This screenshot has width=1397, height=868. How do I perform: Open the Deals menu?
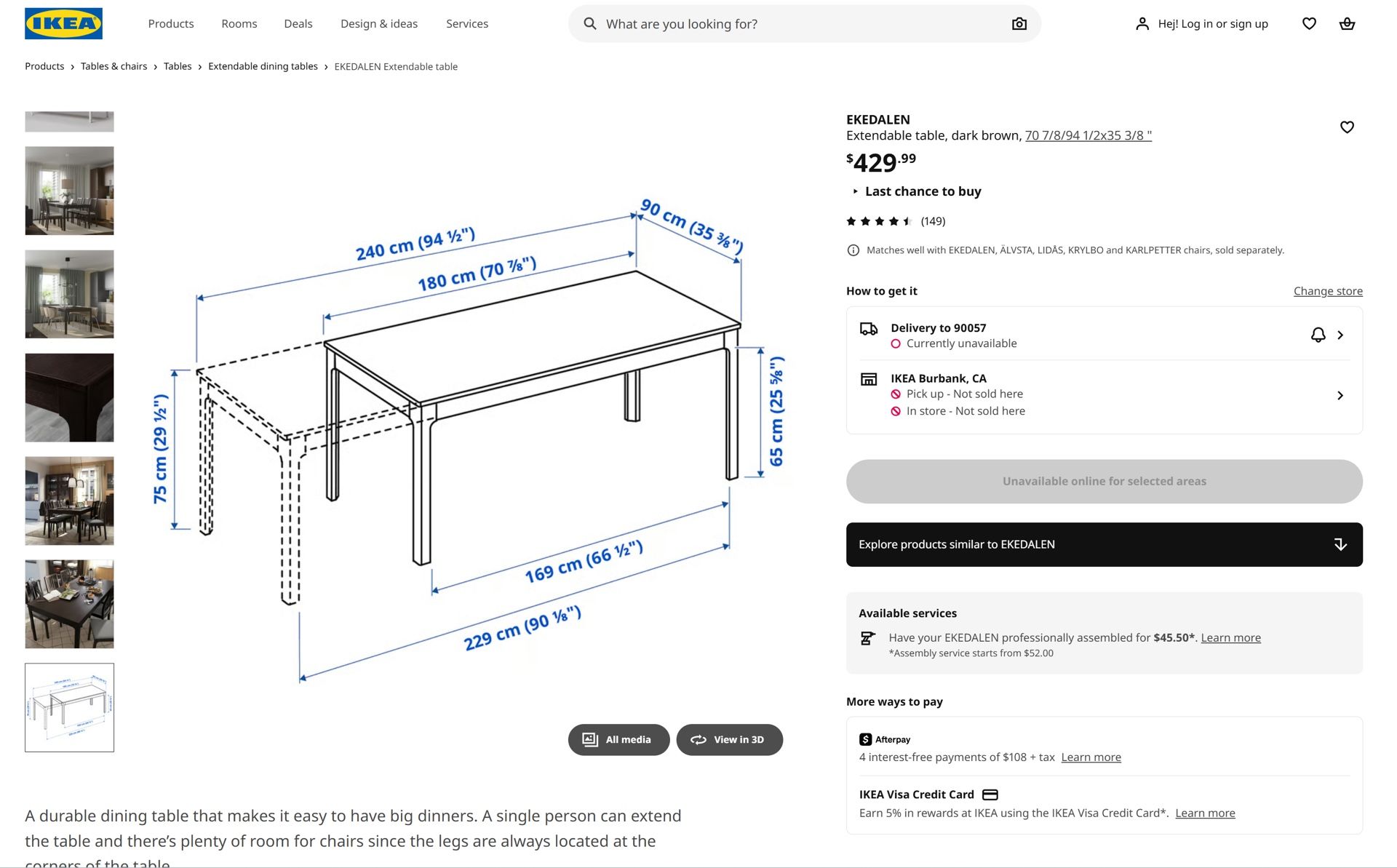pos(298,23)
